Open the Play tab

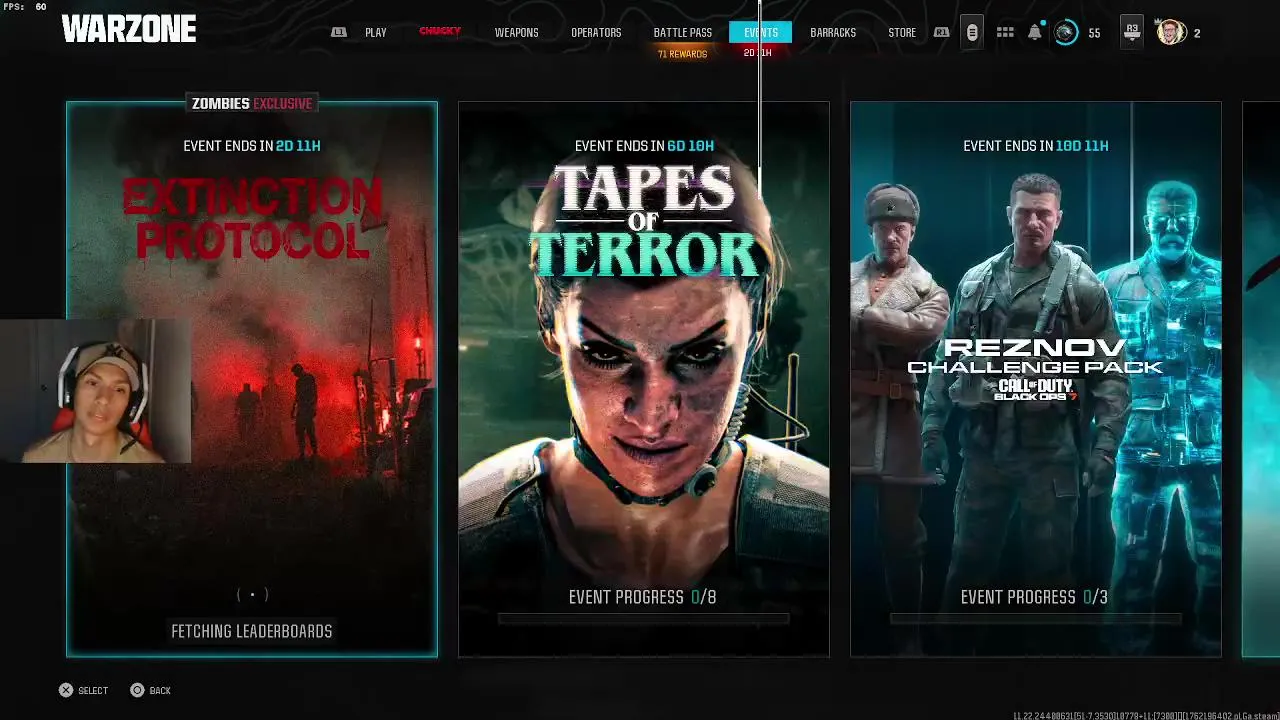pos(376,33)
